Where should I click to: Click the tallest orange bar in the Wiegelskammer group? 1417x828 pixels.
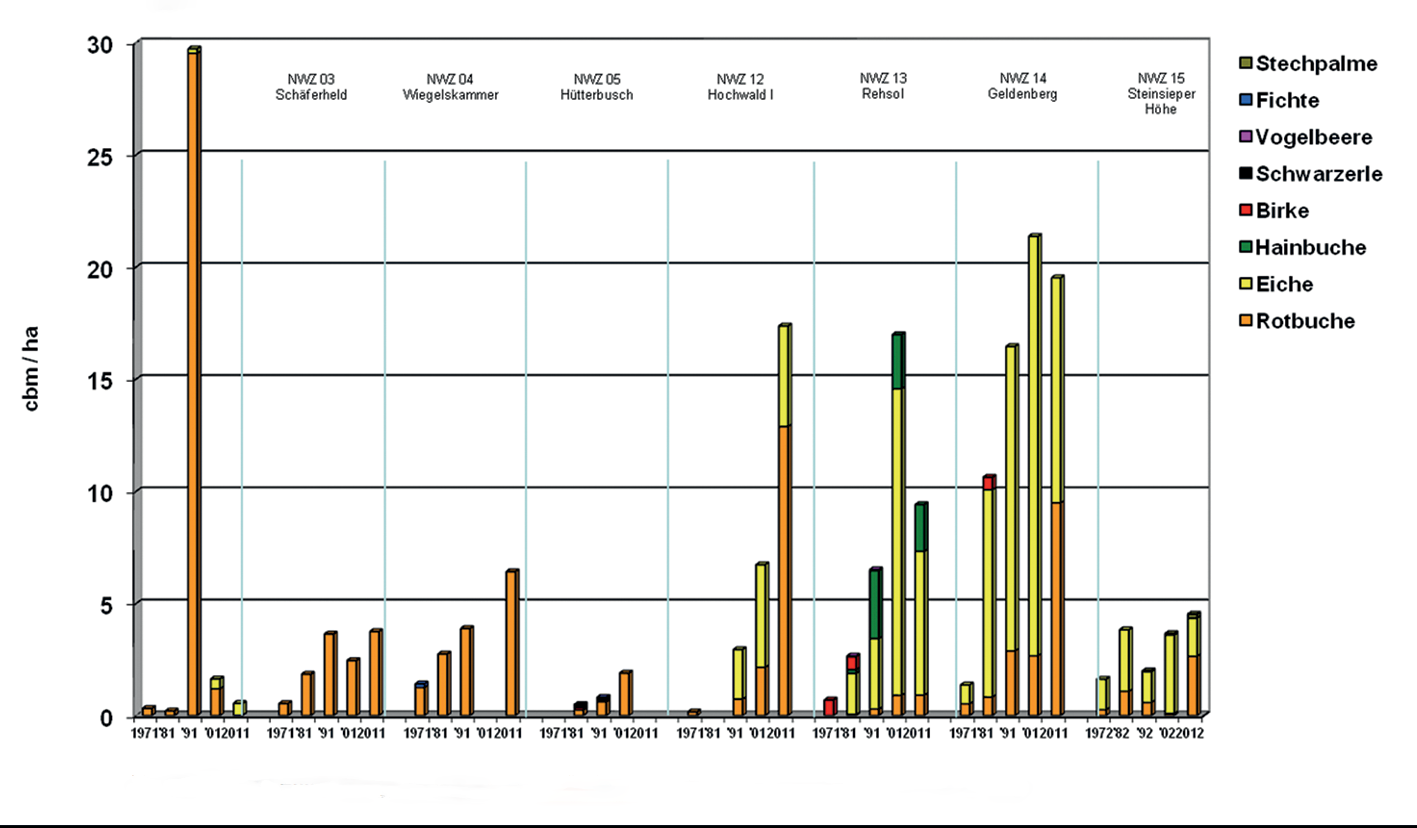(511, 644)
